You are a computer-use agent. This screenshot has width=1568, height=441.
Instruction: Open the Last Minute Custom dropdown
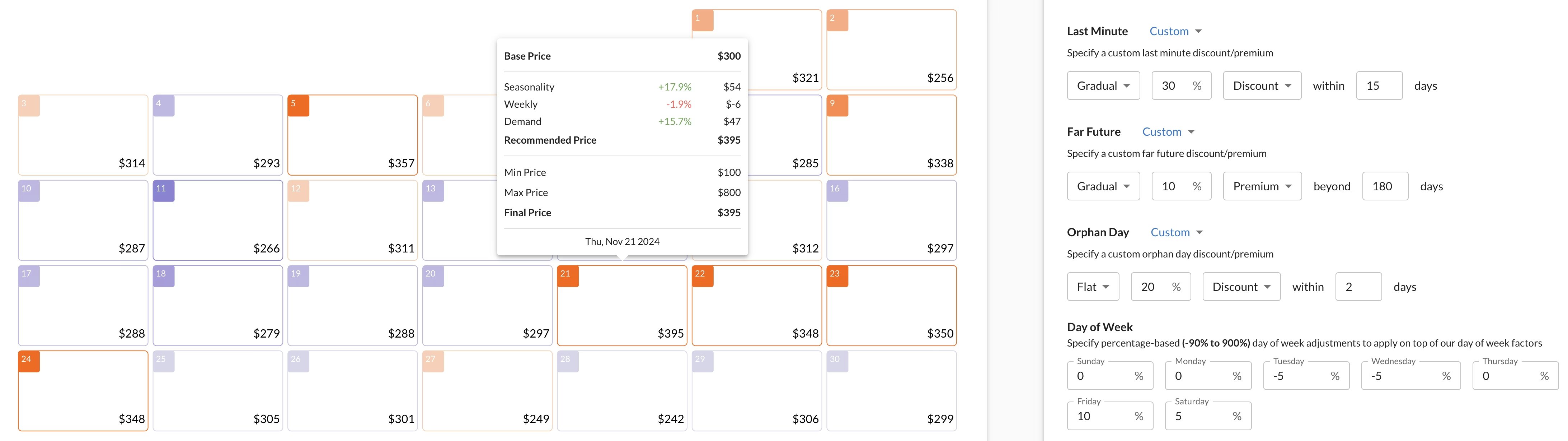click(x=1175, y=31)
